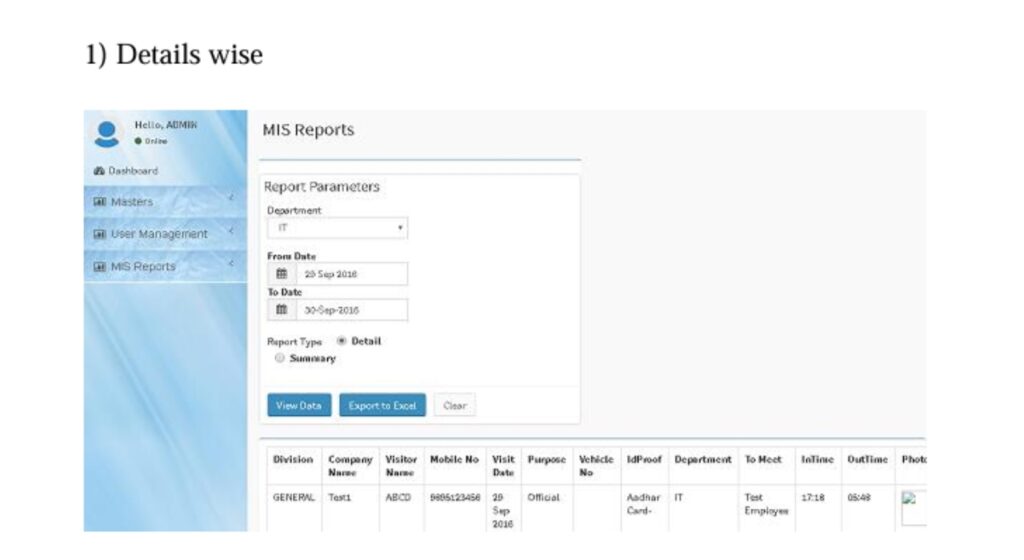This screenshot has height=560, width=1024.
Task: Open the From Date calendar icon
Action: pyautogui.click(x=282, y=274)
